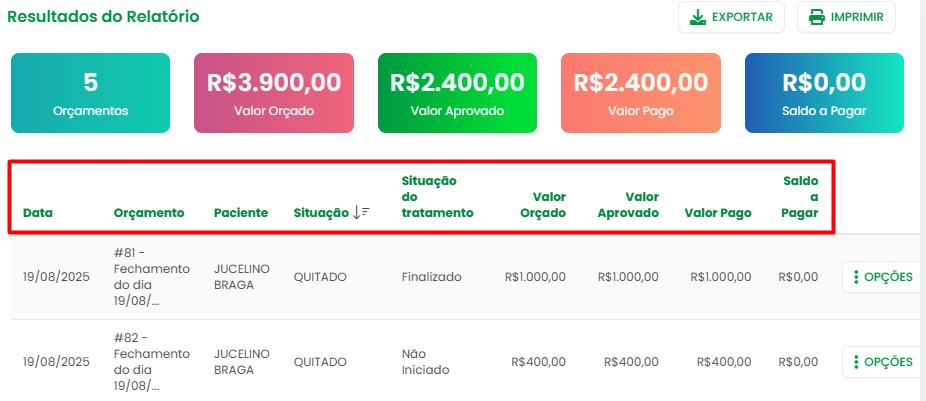Screen dimensions: 926x401
Task: Open Opções dropdown for budget #81
Action: 881,277
